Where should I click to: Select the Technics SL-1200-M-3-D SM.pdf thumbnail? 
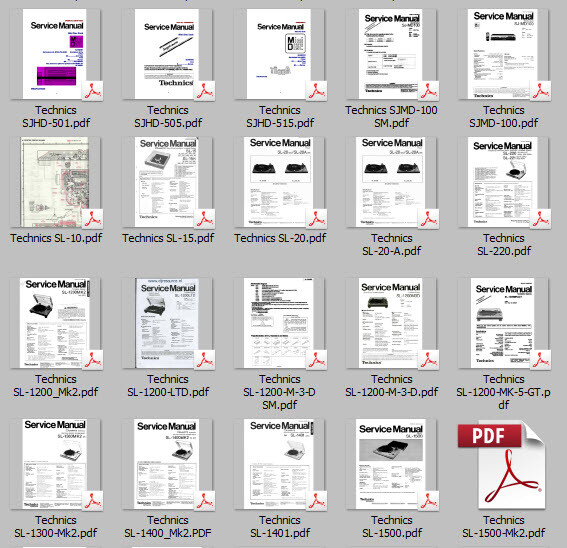point(280,323)
